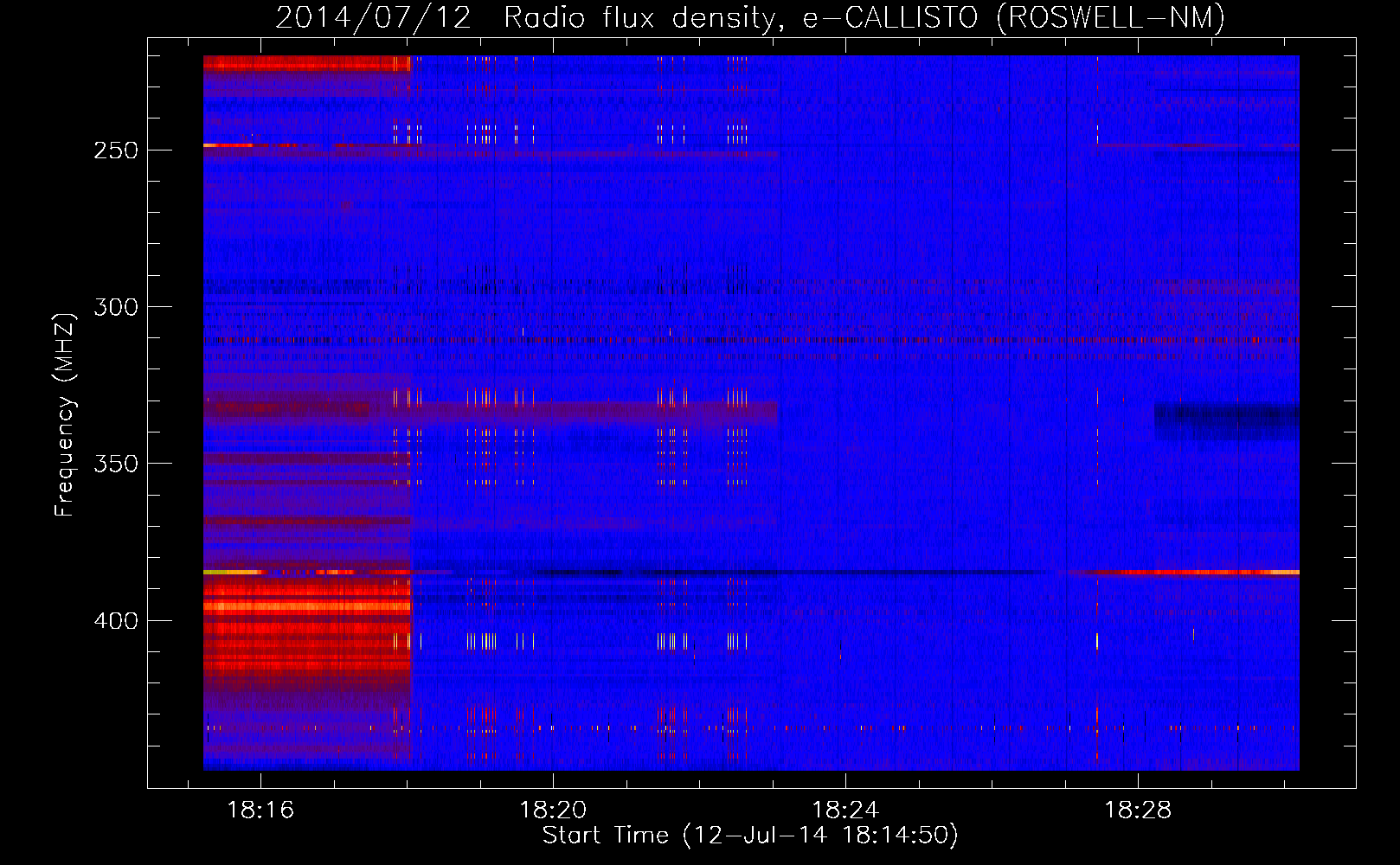Click the date '2014/07/12' in the title
The image size is (1400, 865).
pos(374,17)
